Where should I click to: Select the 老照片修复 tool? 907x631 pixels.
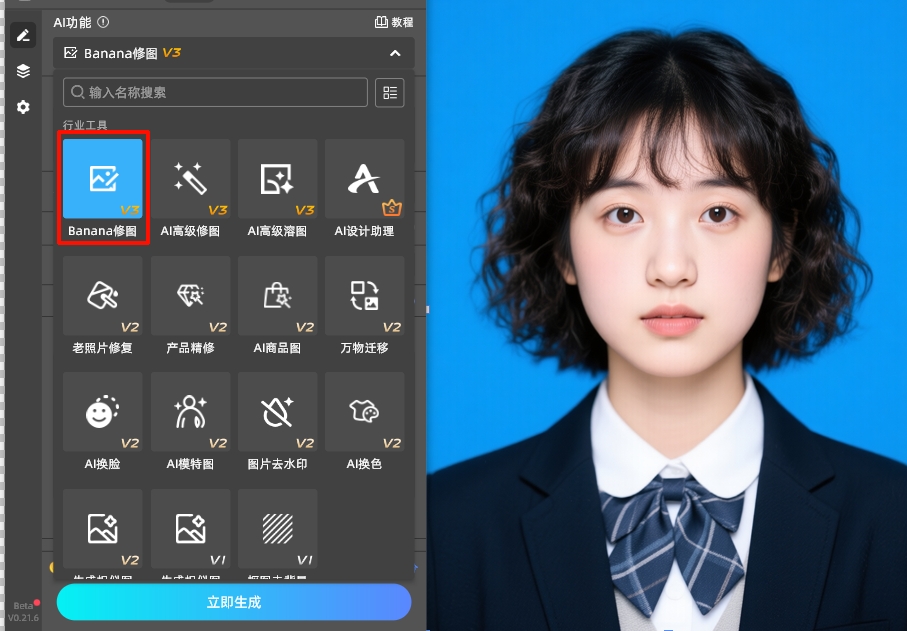[103, 297]
